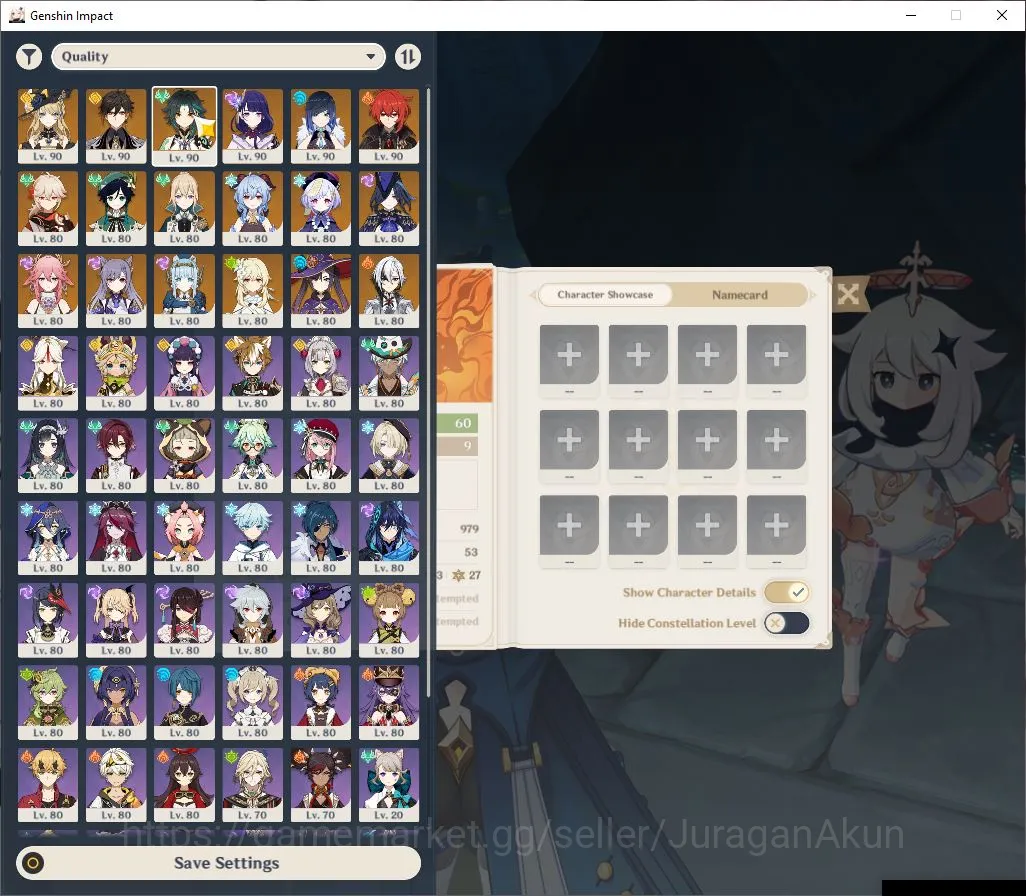1026x896 pixels.
Task: Select Mona's character portrait
Action: pos(321,291)
